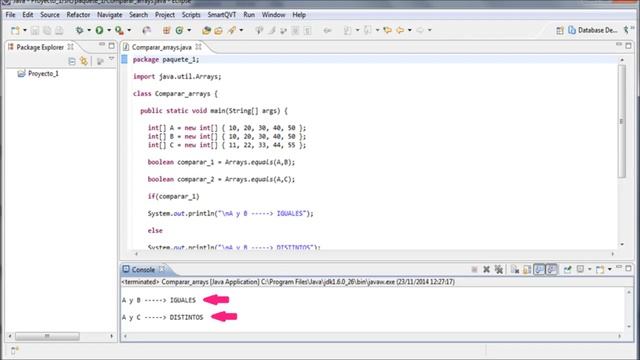Screen dimensions: 640x360
Task: Open the Help menu
Action: 299,15
